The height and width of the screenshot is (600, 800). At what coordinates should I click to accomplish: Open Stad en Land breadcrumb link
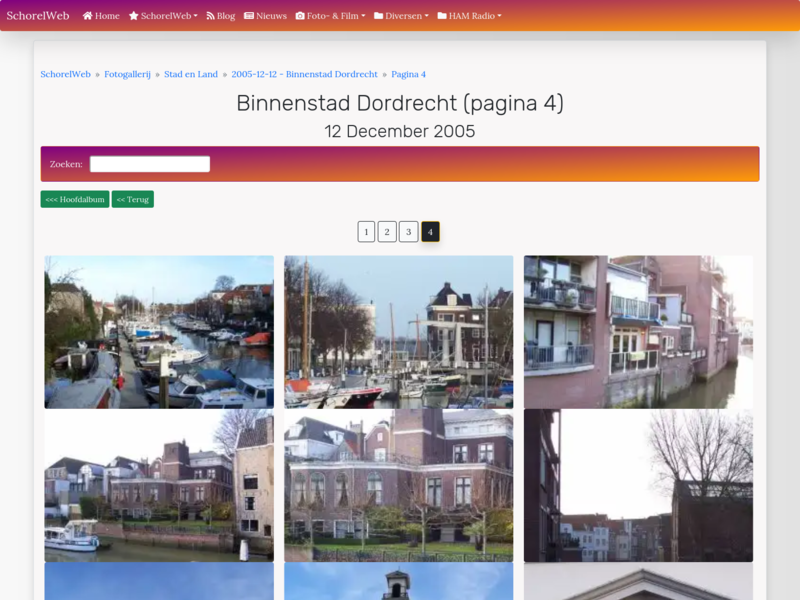191,74
